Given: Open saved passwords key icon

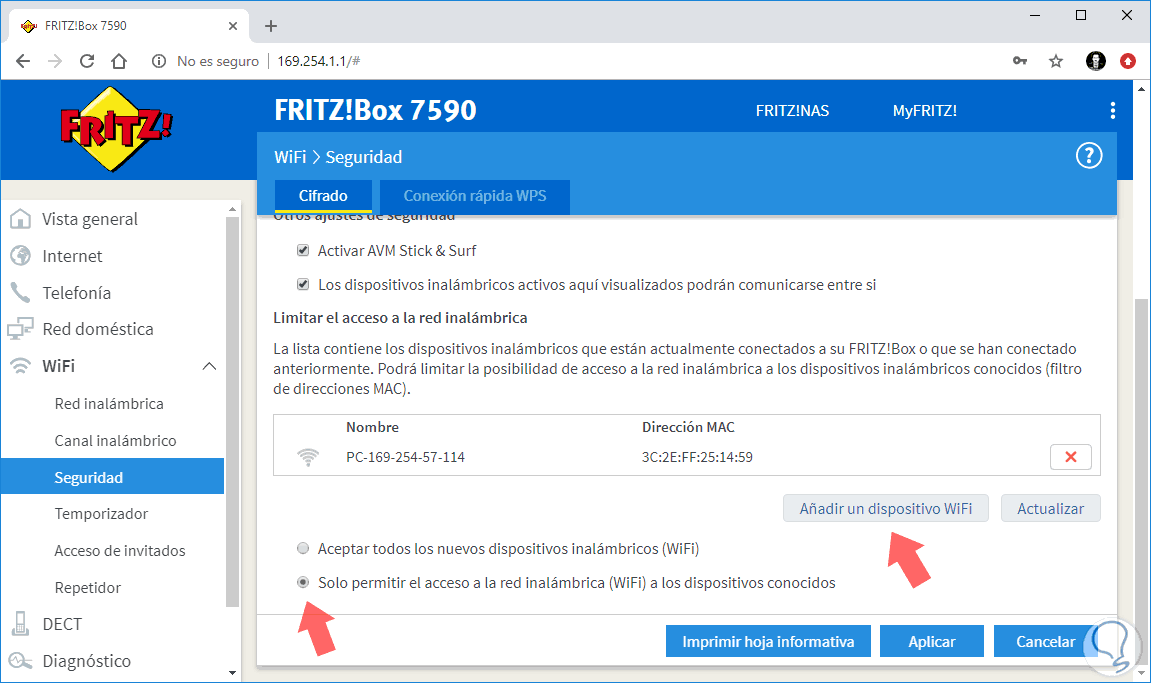Looking at the screenshot, I should tap(1020, 61).
